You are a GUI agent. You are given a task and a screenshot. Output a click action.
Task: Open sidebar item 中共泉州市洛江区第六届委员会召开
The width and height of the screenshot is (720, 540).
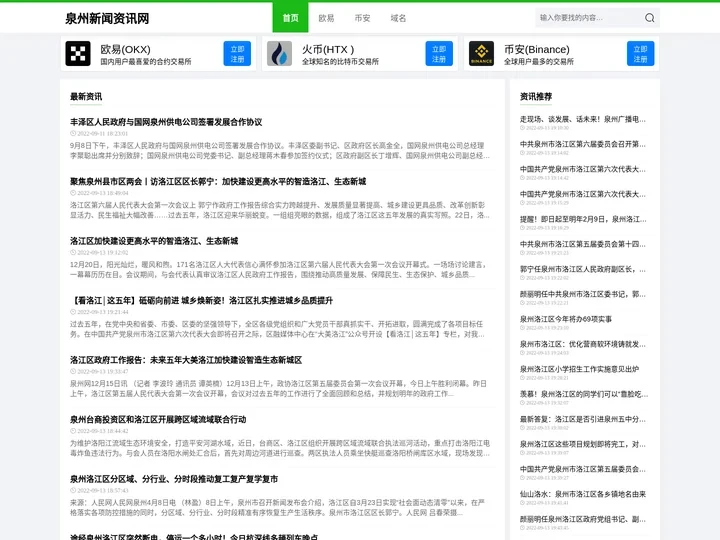coord(583,144)
